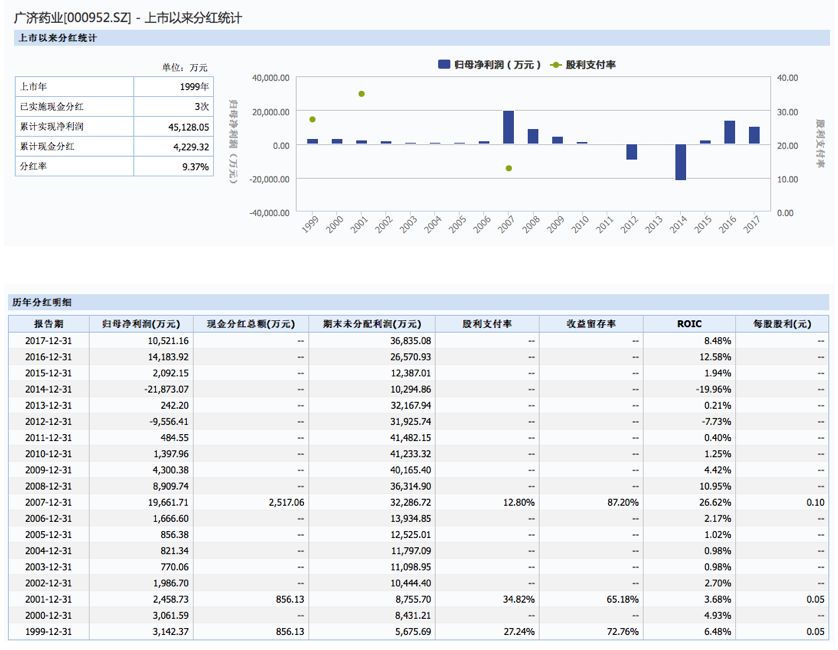Click ROIC value 6.48%

pyautogui.click(x=718, y=632)
